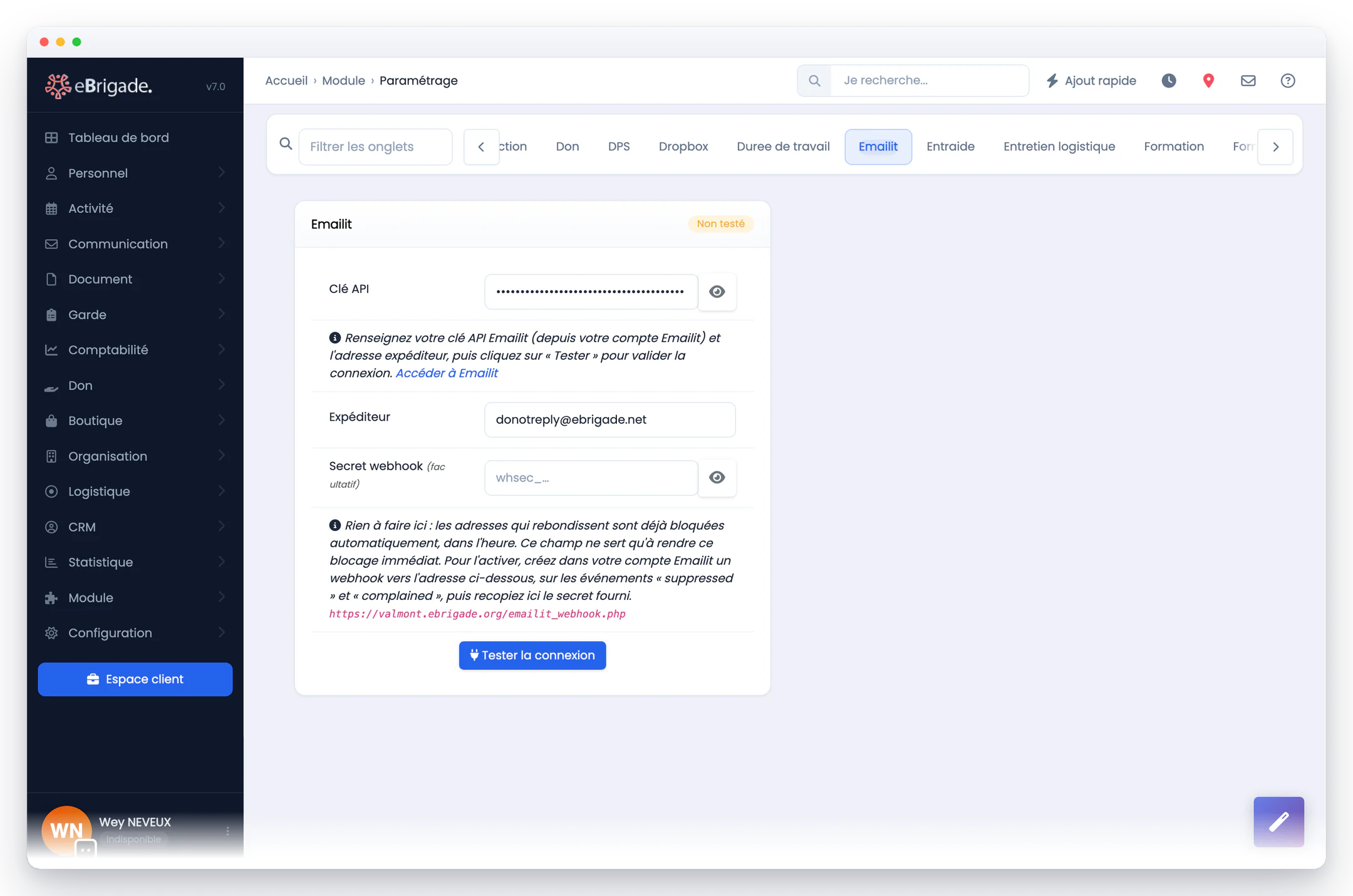Open the mail envelope icon in header
Screen dimensions: 1353x896
point(1248,81)
